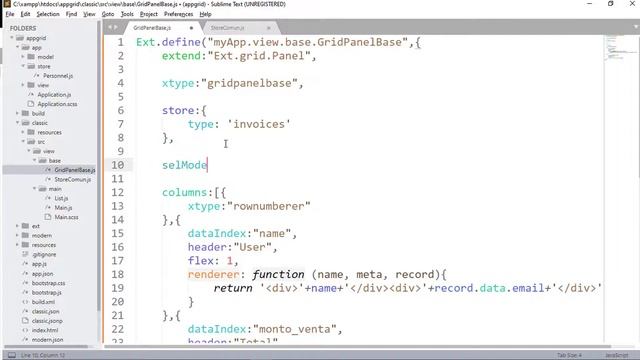Collapse the src folder arrow
Image resolution: width=640 pixels, height=360 pixels.
click(x=23, y=142)
